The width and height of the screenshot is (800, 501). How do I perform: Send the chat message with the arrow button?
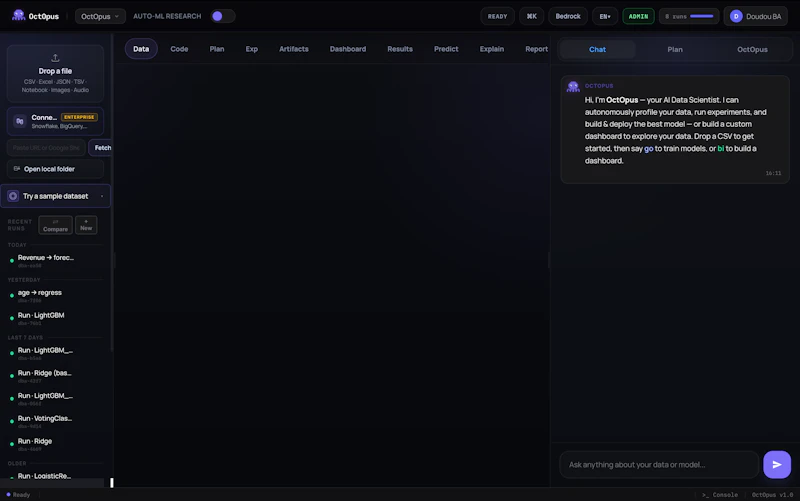[777, 464]
